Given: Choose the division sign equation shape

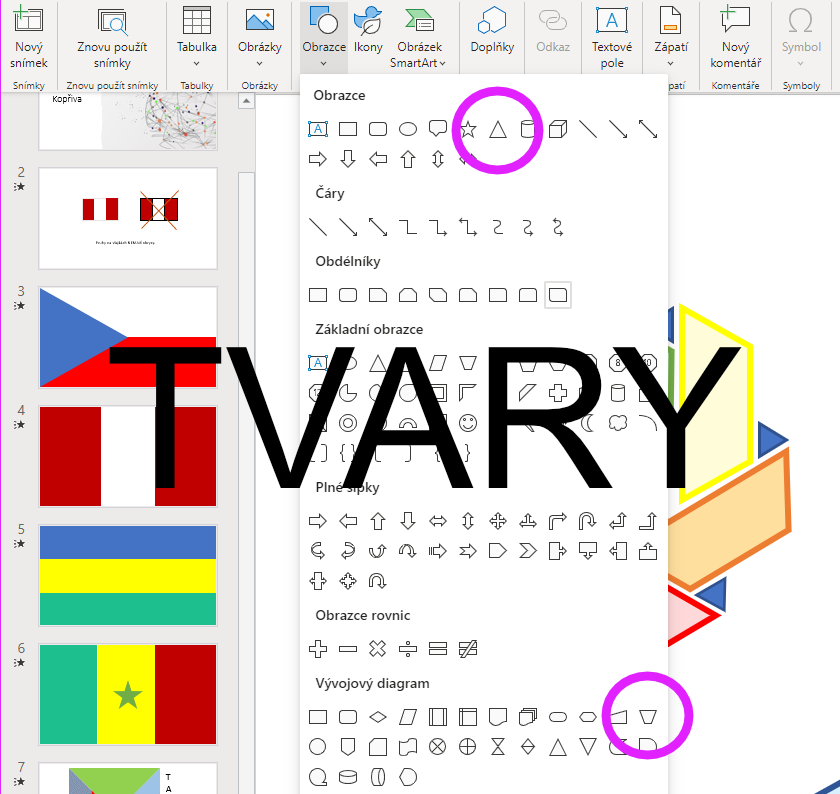Looking at the screenshot, I should [x=407, y=649].
